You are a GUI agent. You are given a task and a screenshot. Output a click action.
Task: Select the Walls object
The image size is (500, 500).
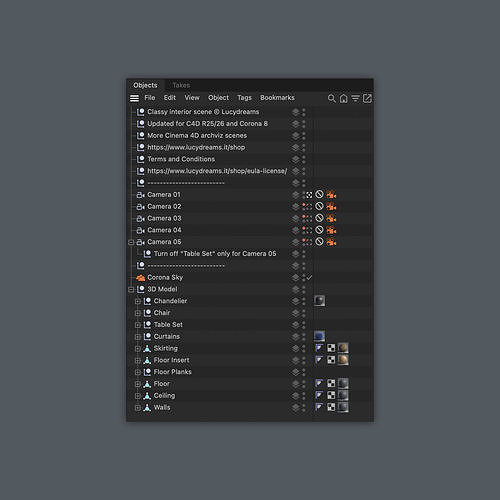[x=162, y=407]
